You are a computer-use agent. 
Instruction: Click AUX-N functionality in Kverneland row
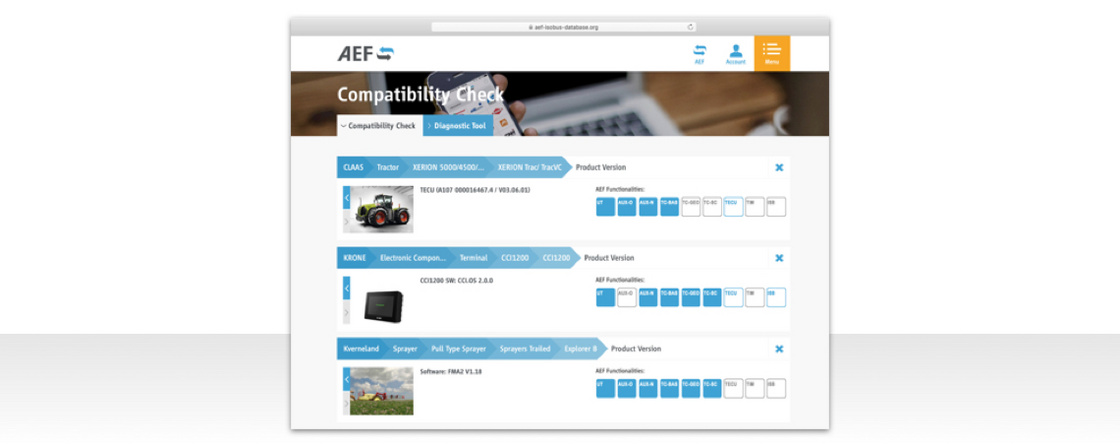(648, 388)
